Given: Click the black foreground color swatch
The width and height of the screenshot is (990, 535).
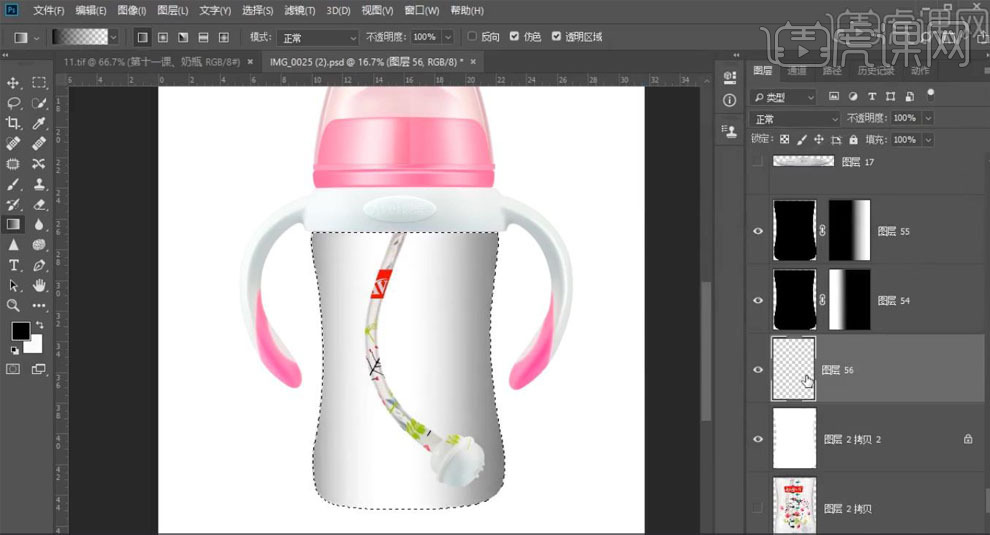Looking at the screenshot, I should pos(20,331).
